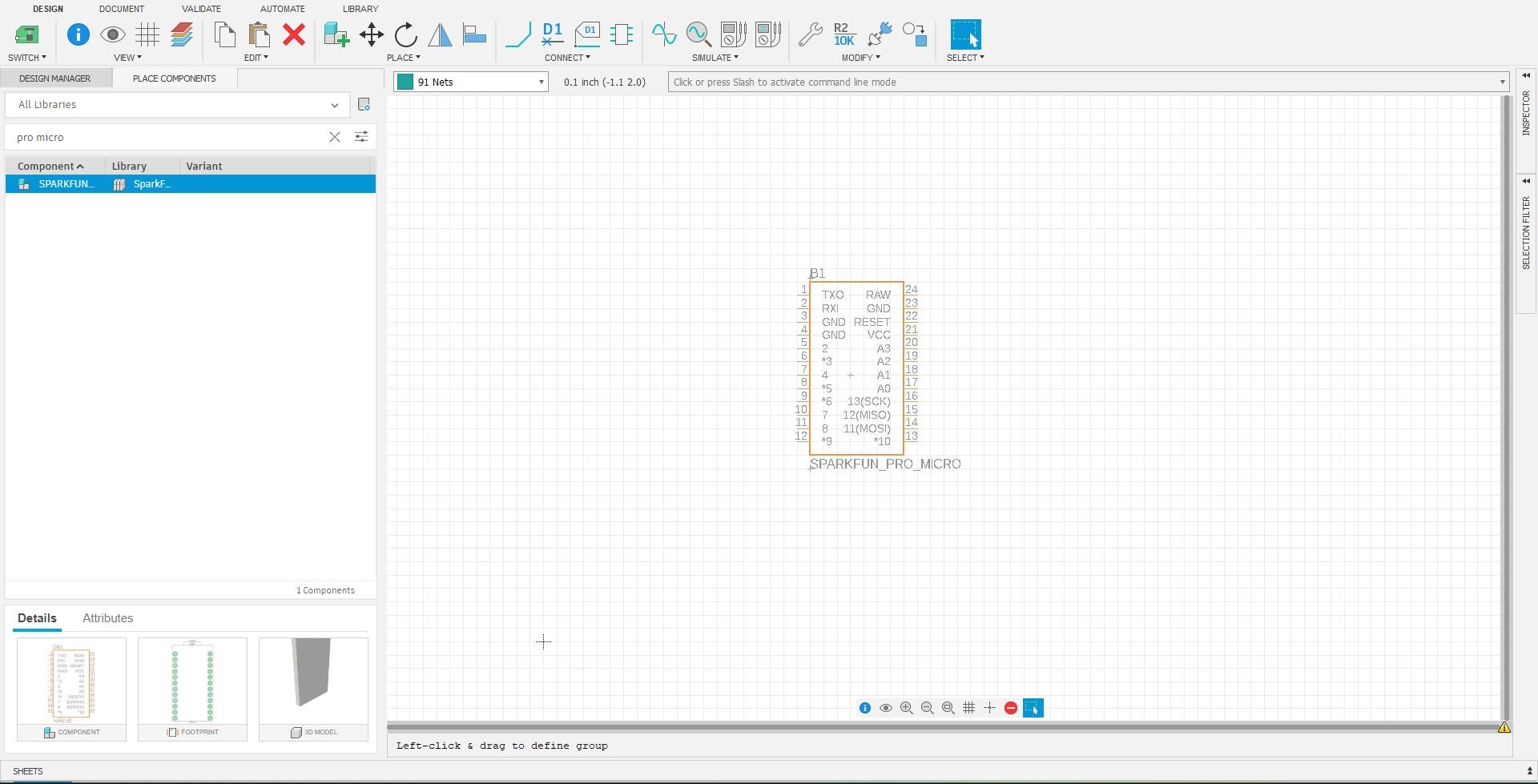
Task: Open the Footprint preview thumbnail
Action: tap(192, 685)
